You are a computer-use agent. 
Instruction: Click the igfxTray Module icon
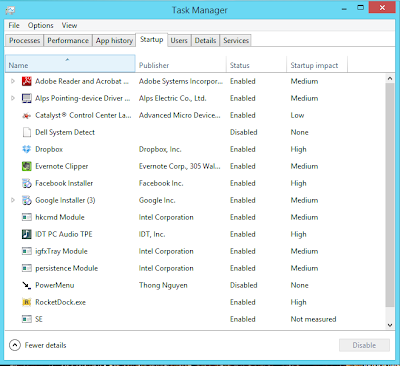[26, 251]
